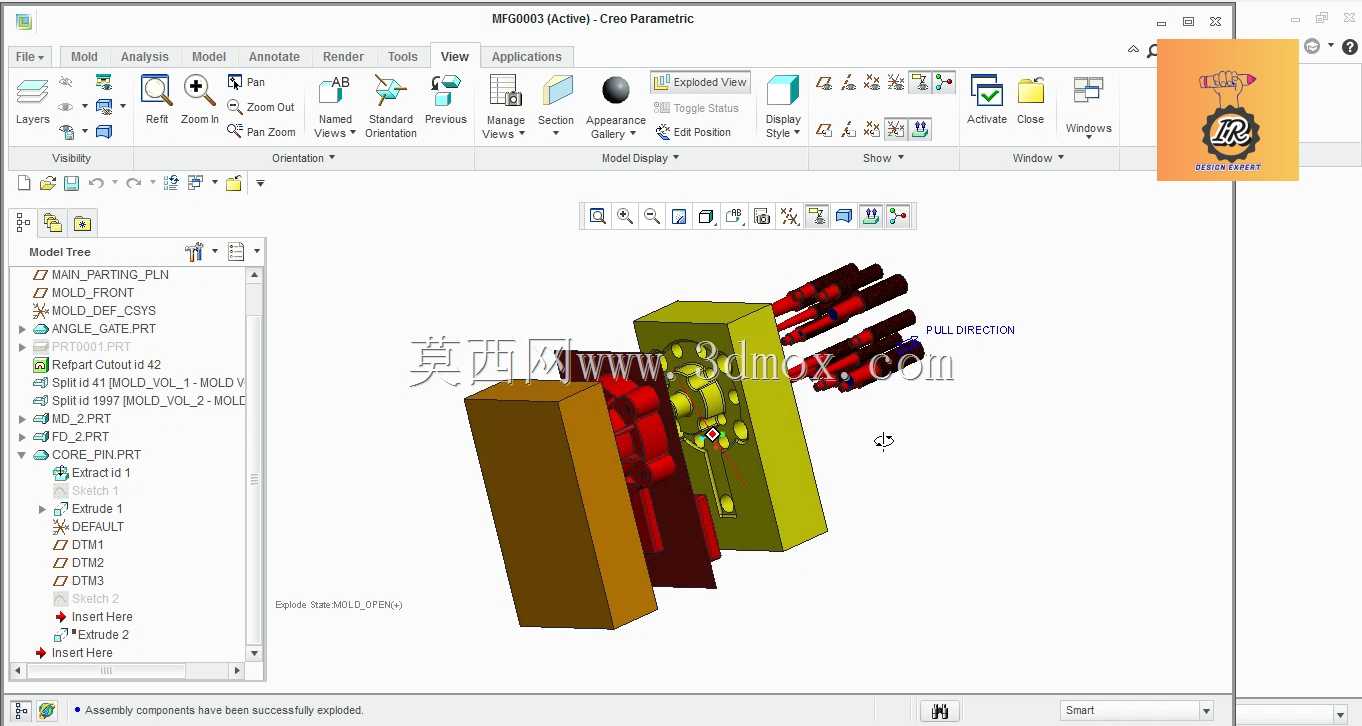Click the find binoculars icon in status bar
Screen dimensions: 1362x726
point(939,711)
